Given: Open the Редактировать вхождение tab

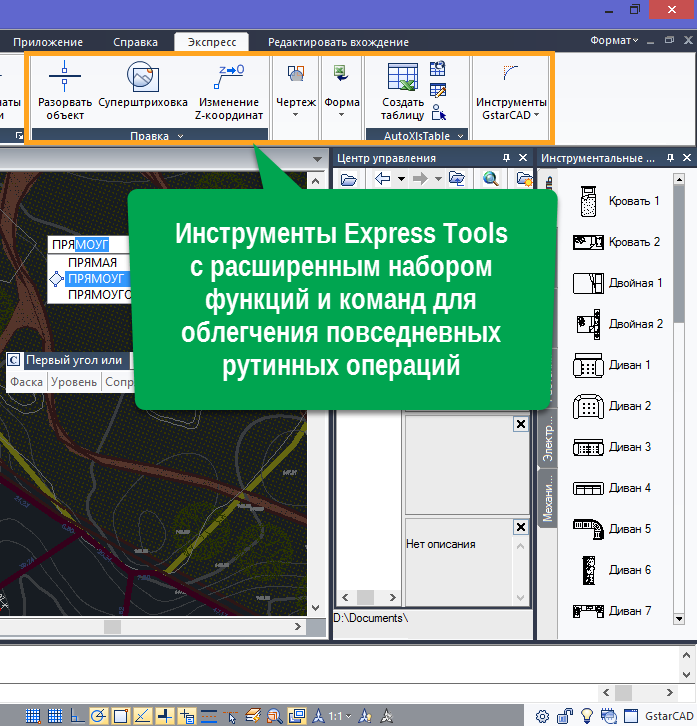Looking at the screenshot, I should 338,42.
